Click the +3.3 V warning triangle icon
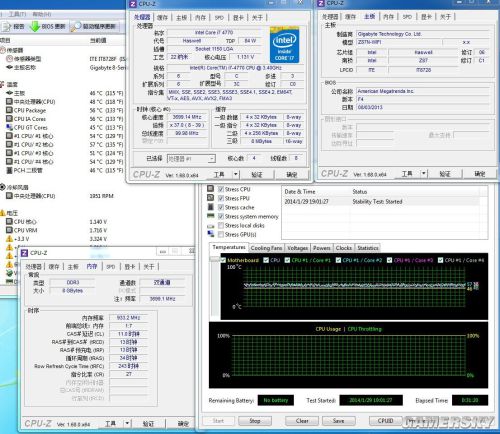 [x=10, y=239]
